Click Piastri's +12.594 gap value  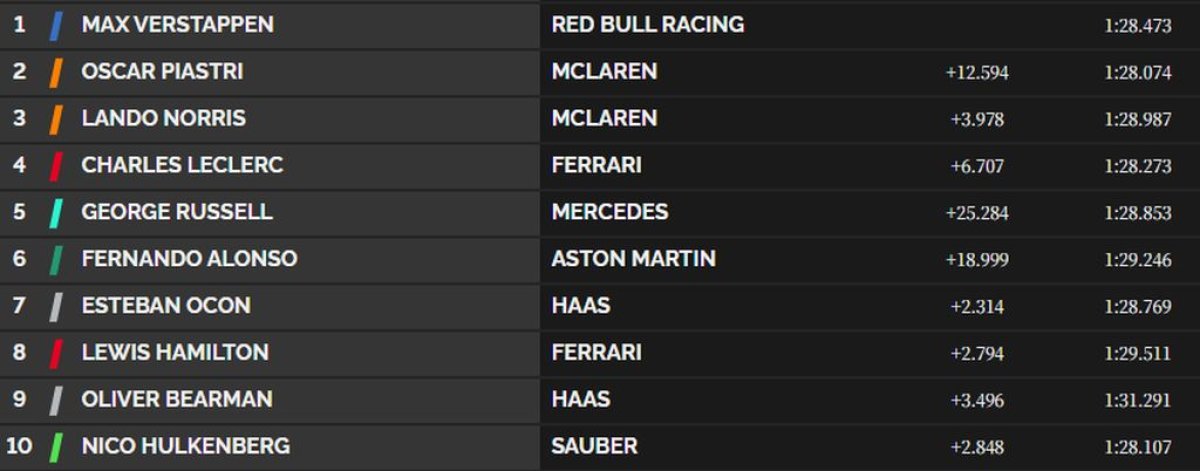(976, 73)
